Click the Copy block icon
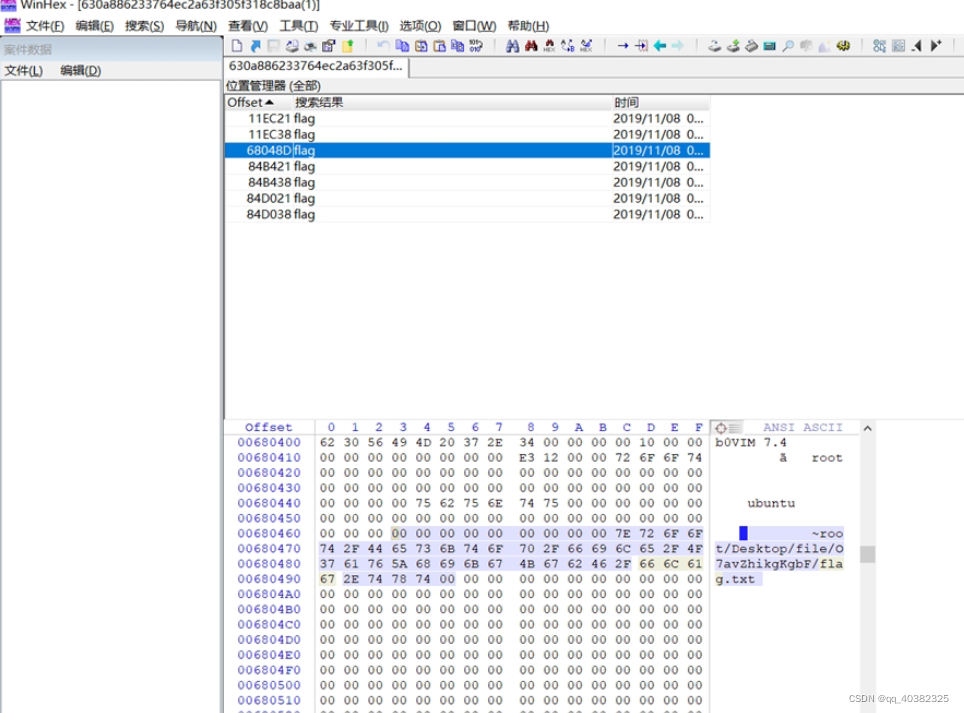Image resolution: width=964 pixels, height=713 pixels. (402, 45)
